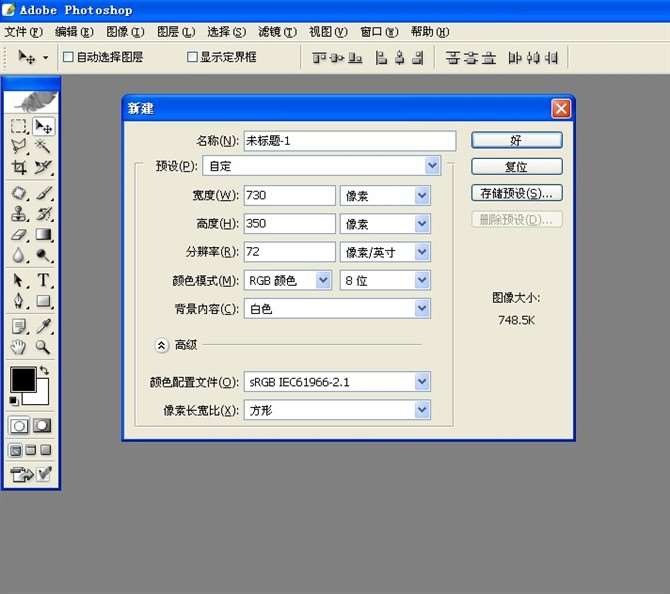
Task: Select the Eraser tool
Action: 18,234
